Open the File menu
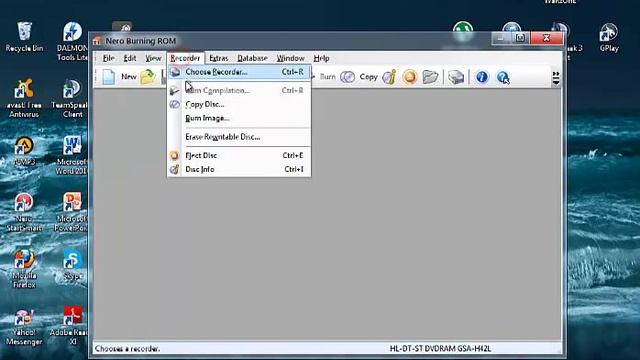The height and width of the screenshot is (360, 640). 108,58
